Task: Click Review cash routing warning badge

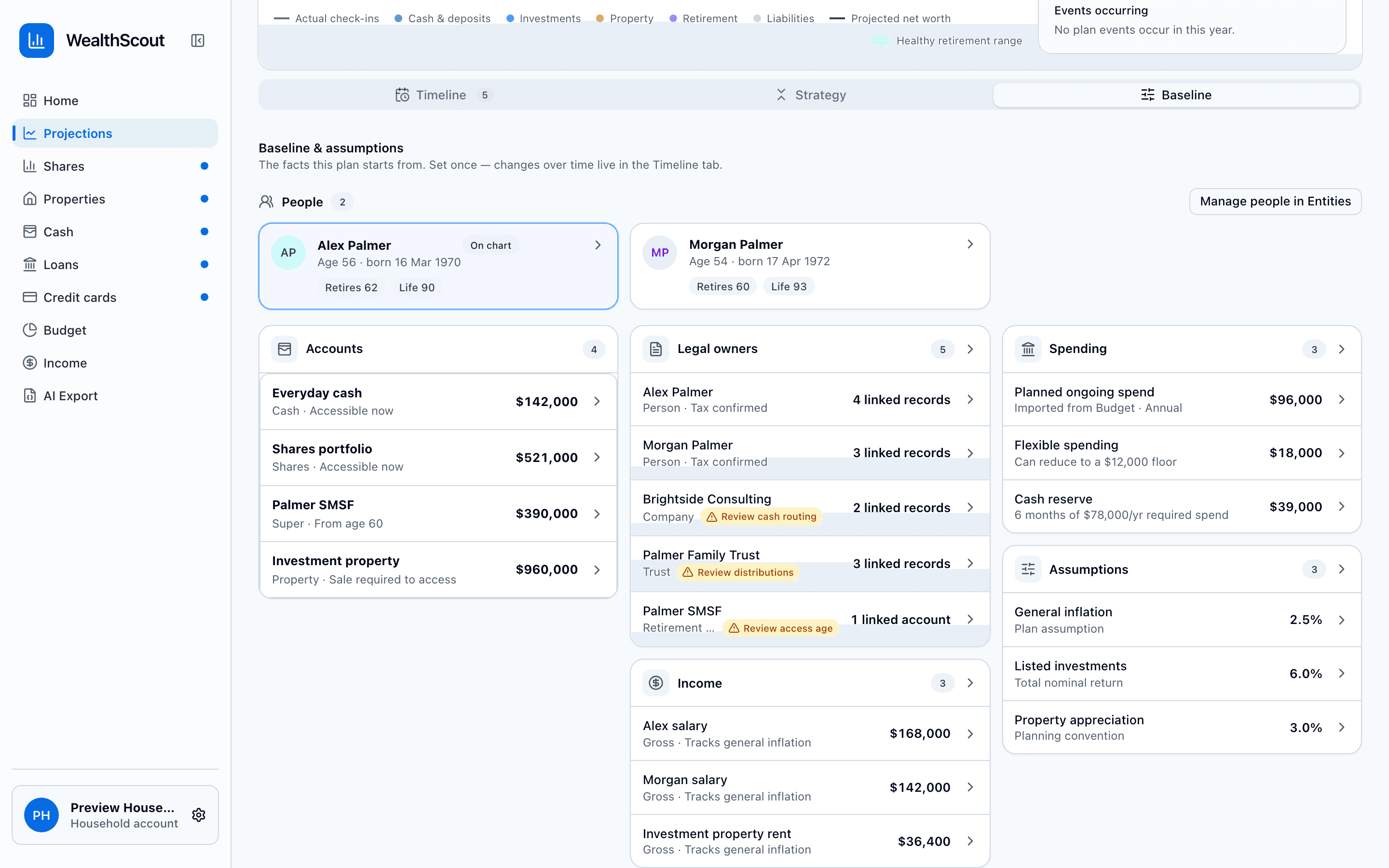Action: pos(761,516)
